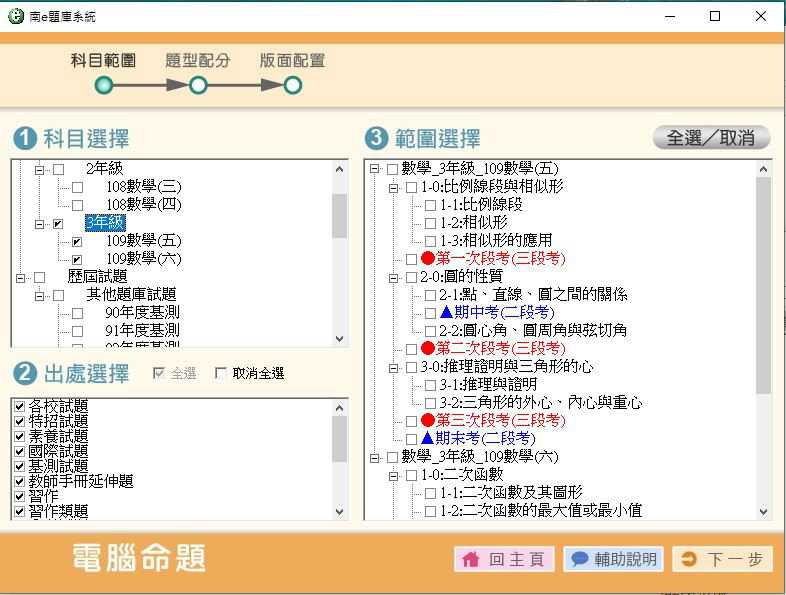
Task: Check the 2-2:圓心角、圓周角與弦切角 checkbox
Action: [x=430, y=331]
